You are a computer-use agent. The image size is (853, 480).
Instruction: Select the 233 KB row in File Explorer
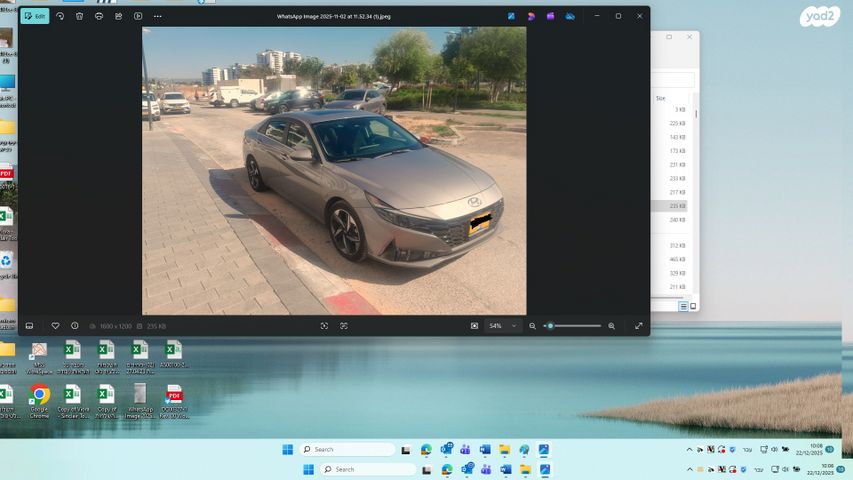[x=670, y=179]
